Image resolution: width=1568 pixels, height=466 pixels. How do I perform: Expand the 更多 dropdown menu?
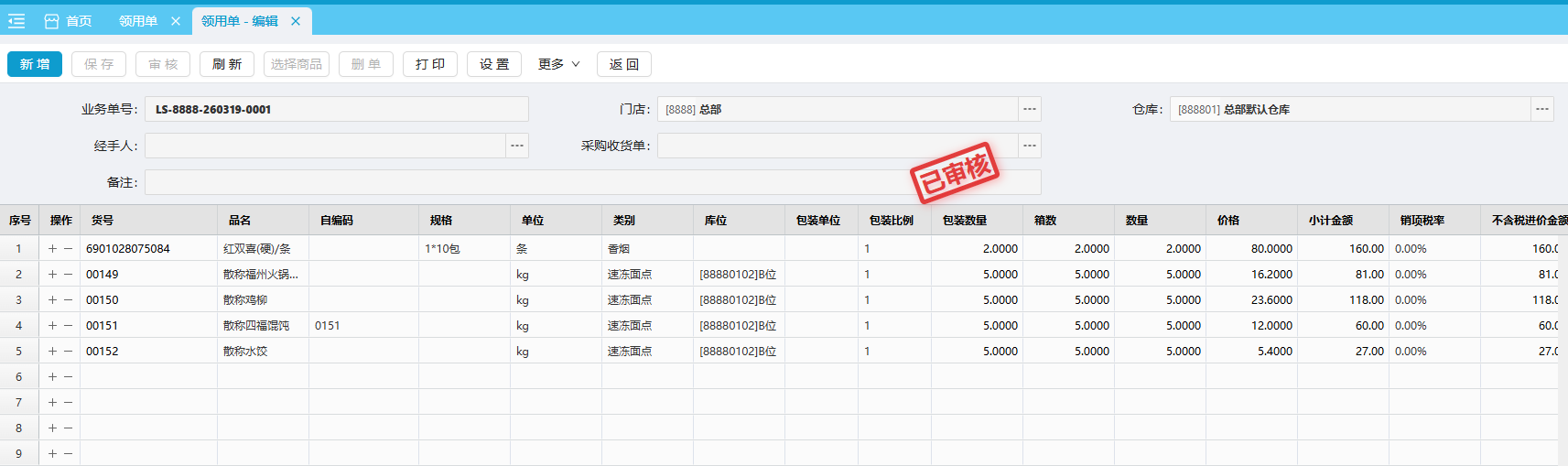[558, 64]
